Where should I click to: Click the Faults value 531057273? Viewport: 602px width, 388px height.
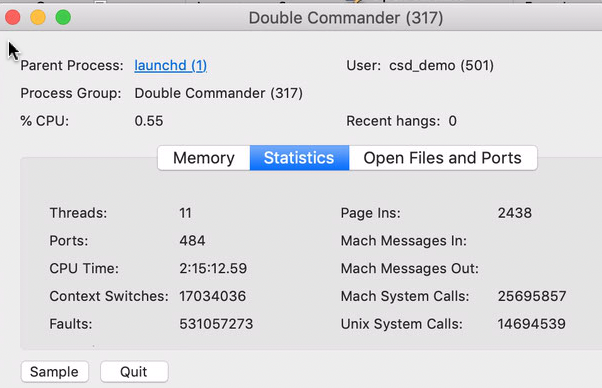(x=216, y=324)
